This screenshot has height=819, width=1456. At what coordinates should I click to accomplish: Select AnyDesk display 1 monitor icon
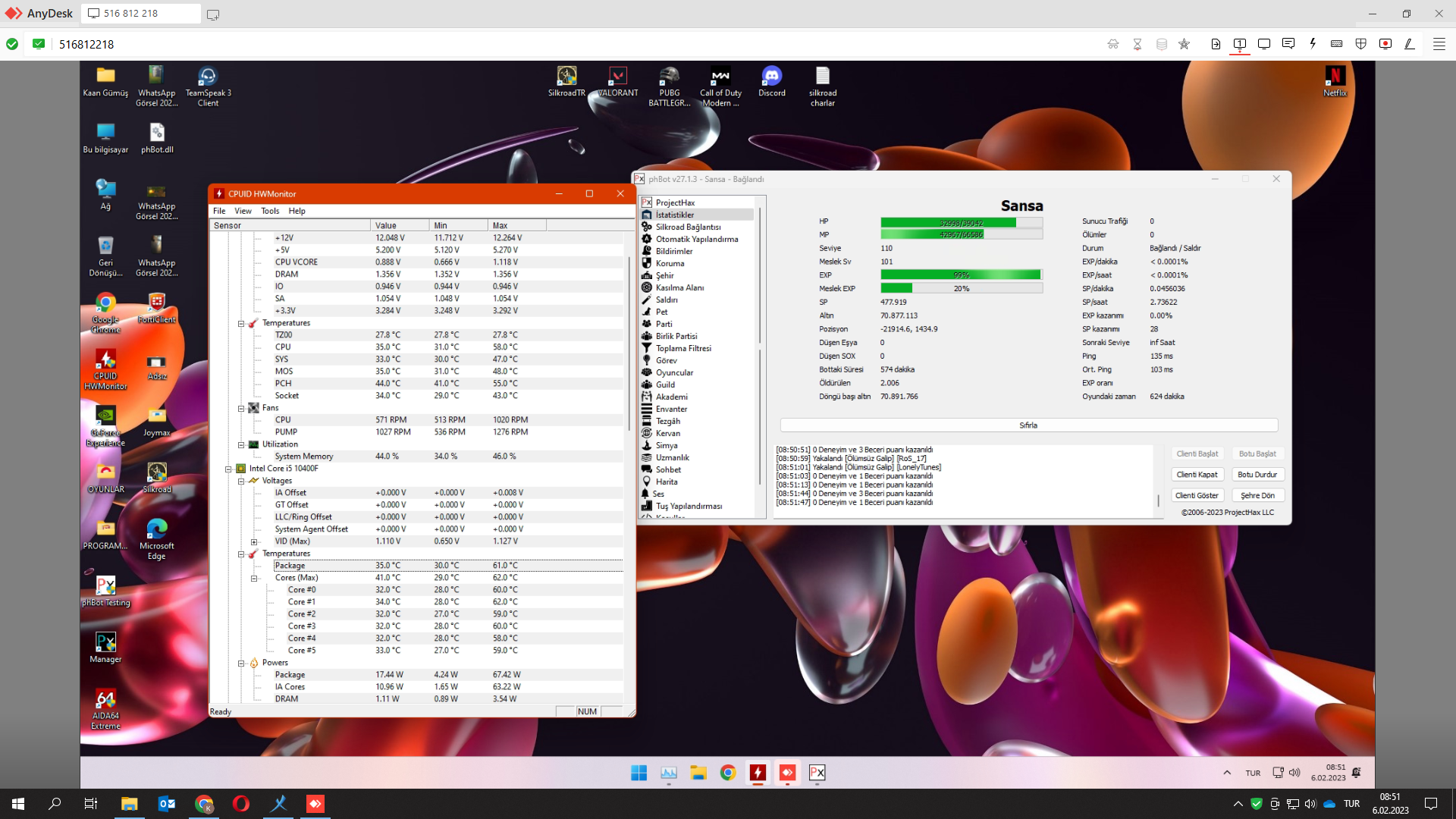(1240, 44)
